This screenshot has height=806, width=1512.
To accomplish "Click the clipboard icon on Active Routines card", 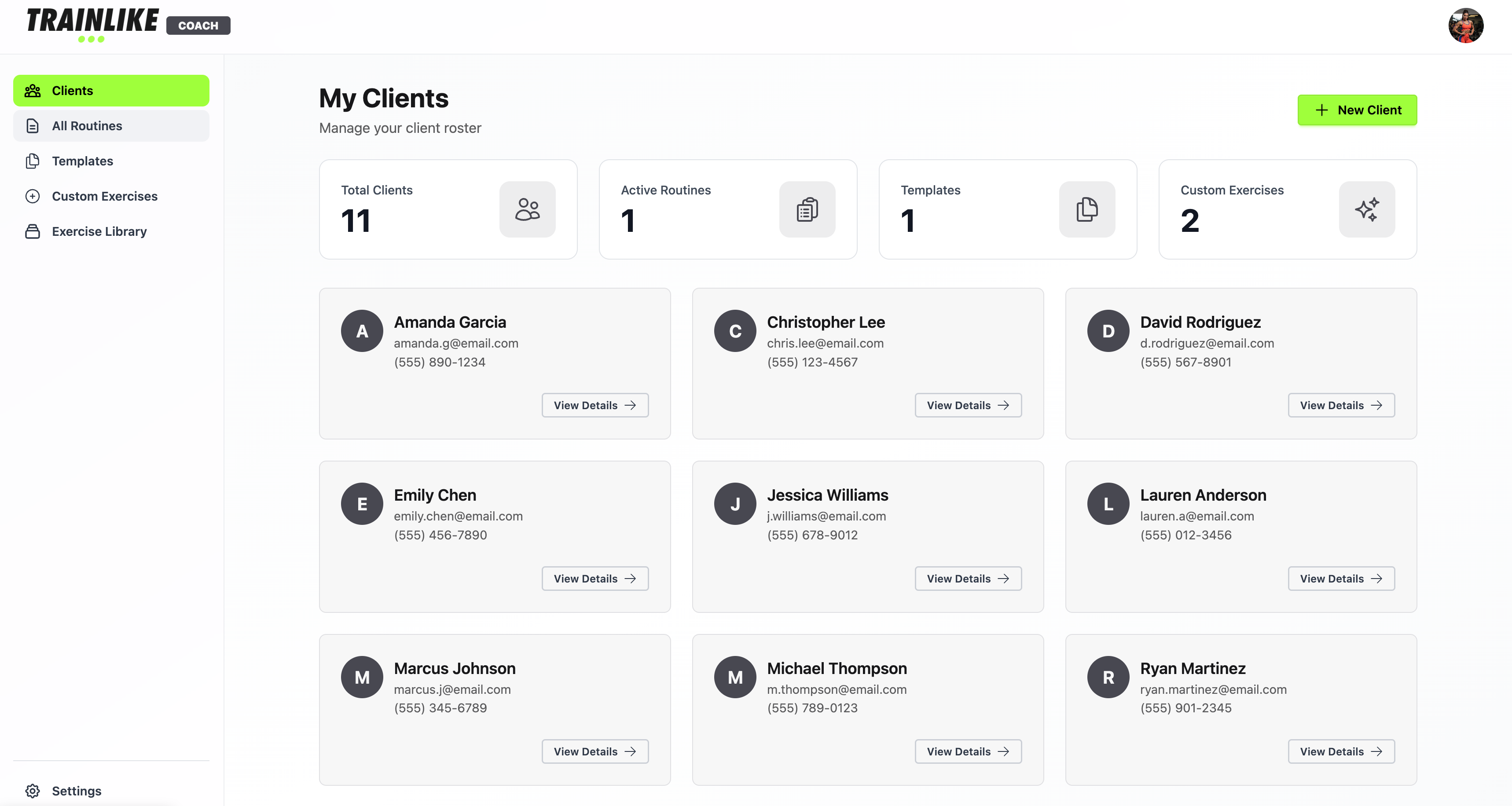I will click(807, 209).
